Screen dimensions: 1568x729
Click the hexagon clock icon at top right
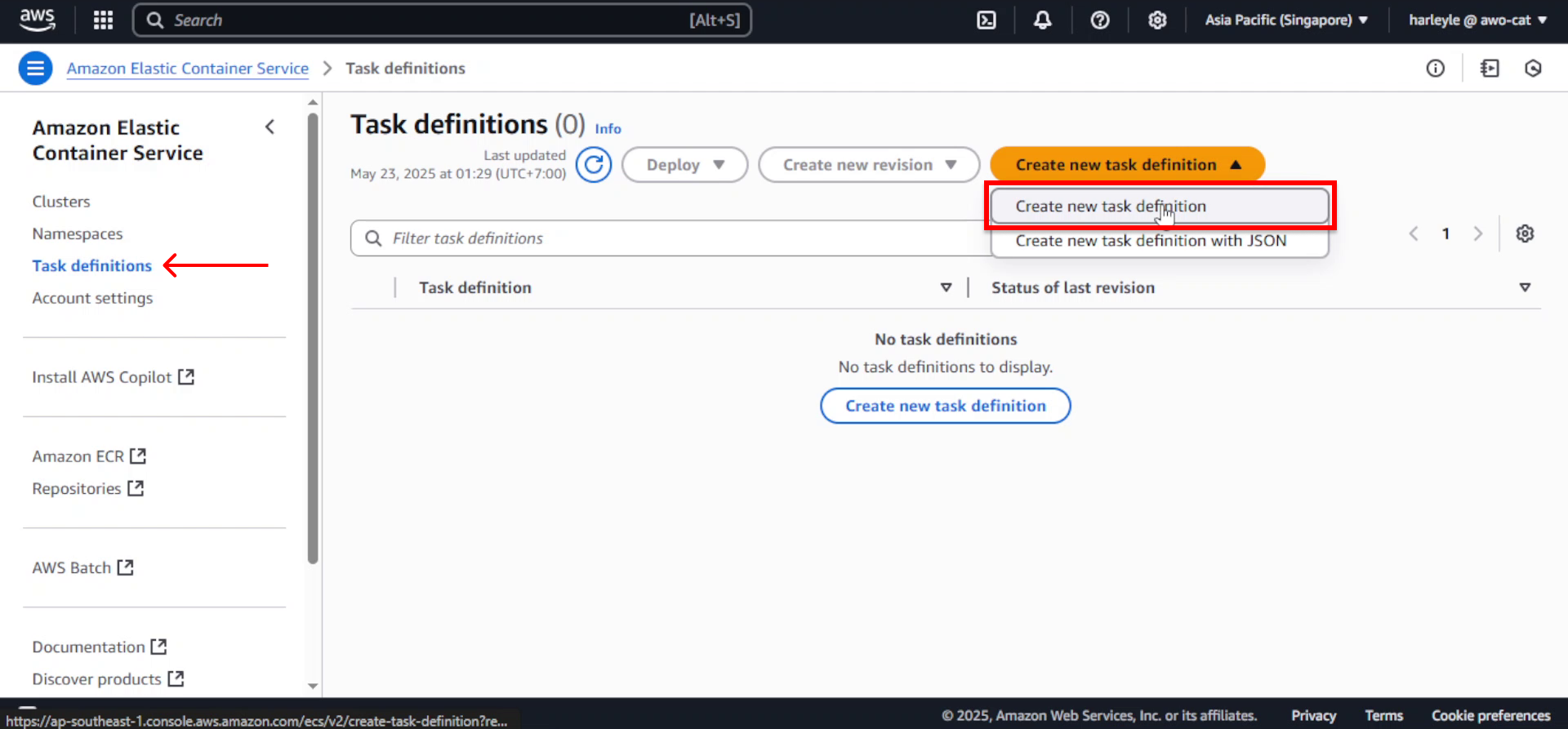point(1534,69)
